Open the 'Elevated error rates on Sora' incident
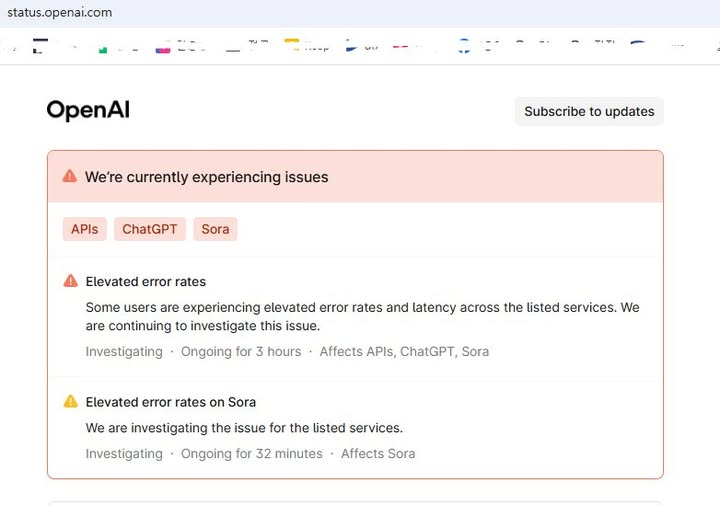The width and height of the screenshot is (720, 505). coord(170,402)
